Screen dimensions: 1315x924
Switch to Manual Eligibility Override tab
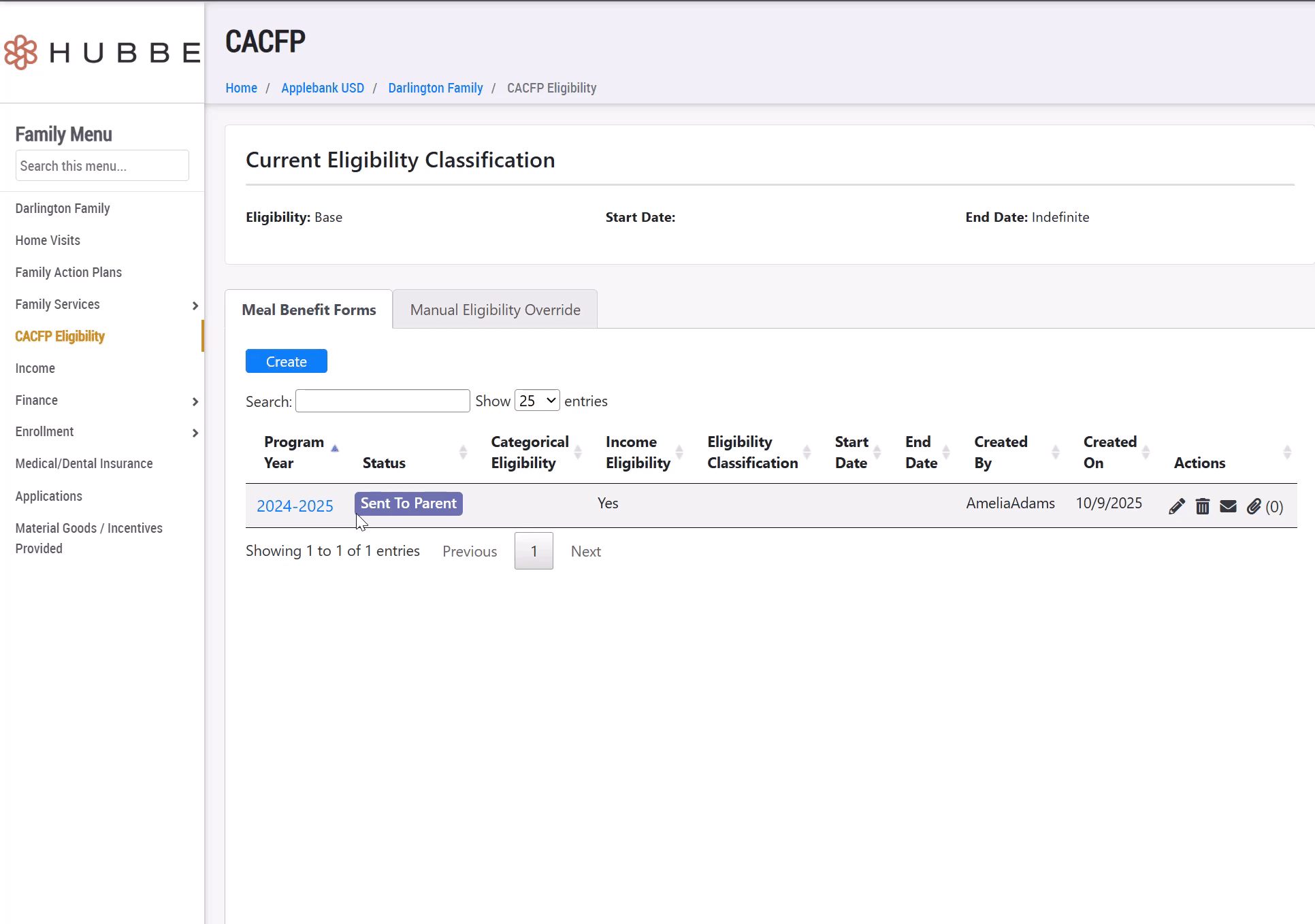[495, 310]
